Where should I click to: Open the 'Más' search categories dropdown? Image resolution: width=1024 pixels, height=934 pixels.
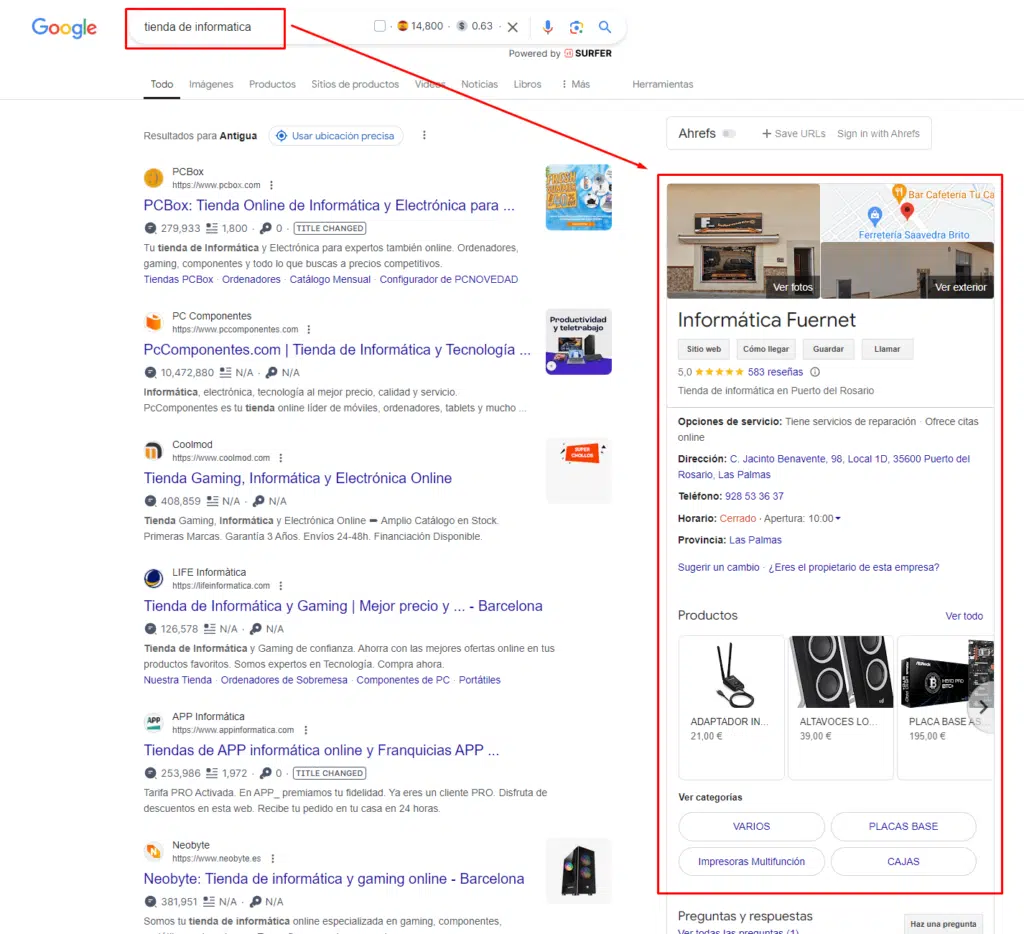pyautogui.click(x=576, y=84)
